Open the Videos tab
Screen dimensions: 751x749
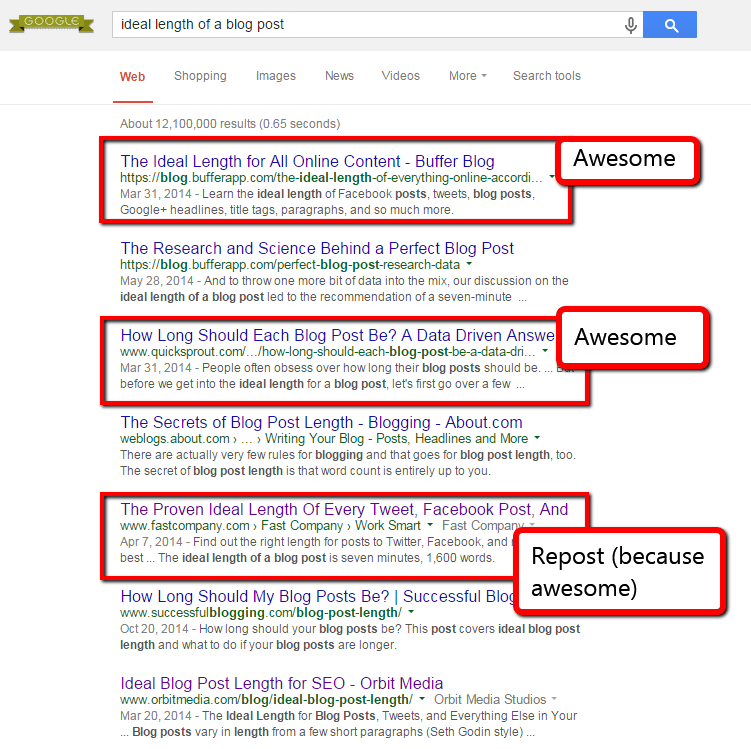tap(400, 76)
